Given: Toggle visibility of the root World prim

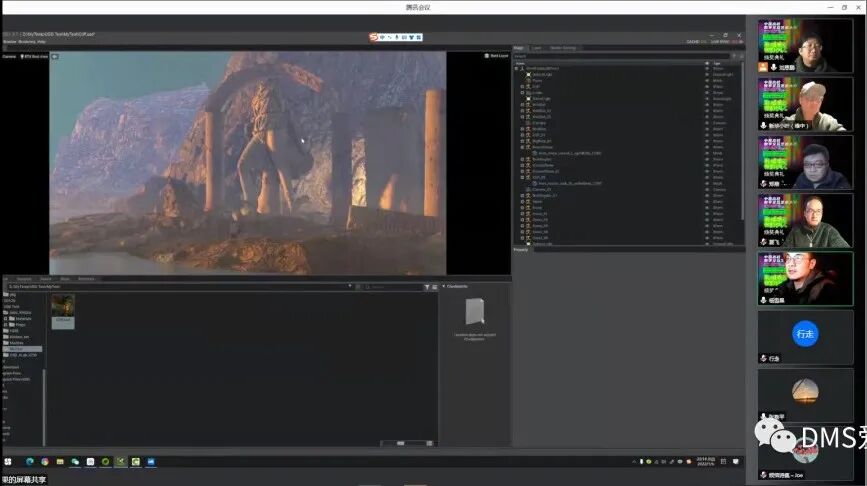Looking at the screenshot, I should [707, 69].
